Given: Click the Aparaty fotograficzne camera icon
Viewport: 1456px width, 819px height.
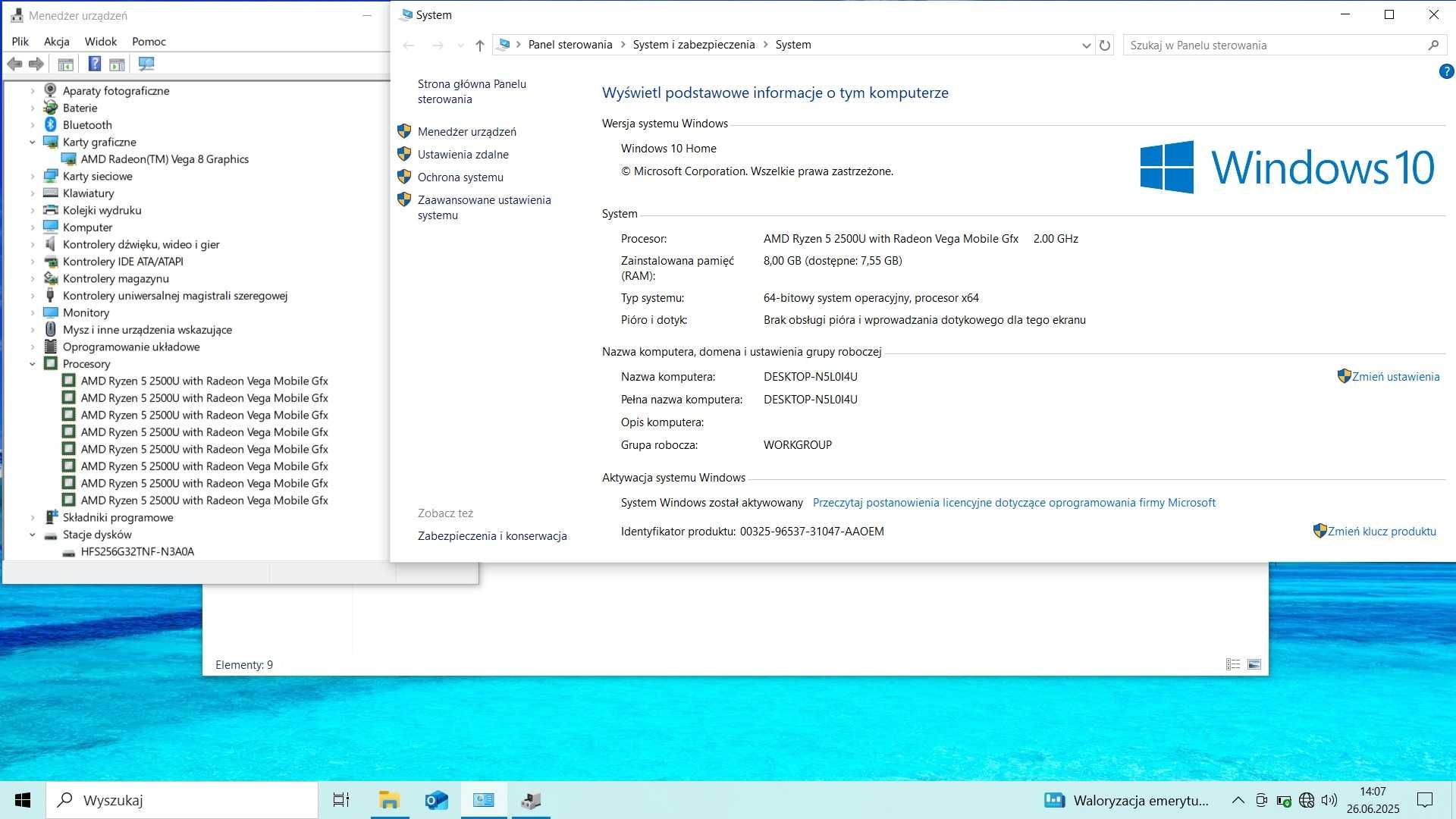Looking at the screenshot, I should coord(51,90).
